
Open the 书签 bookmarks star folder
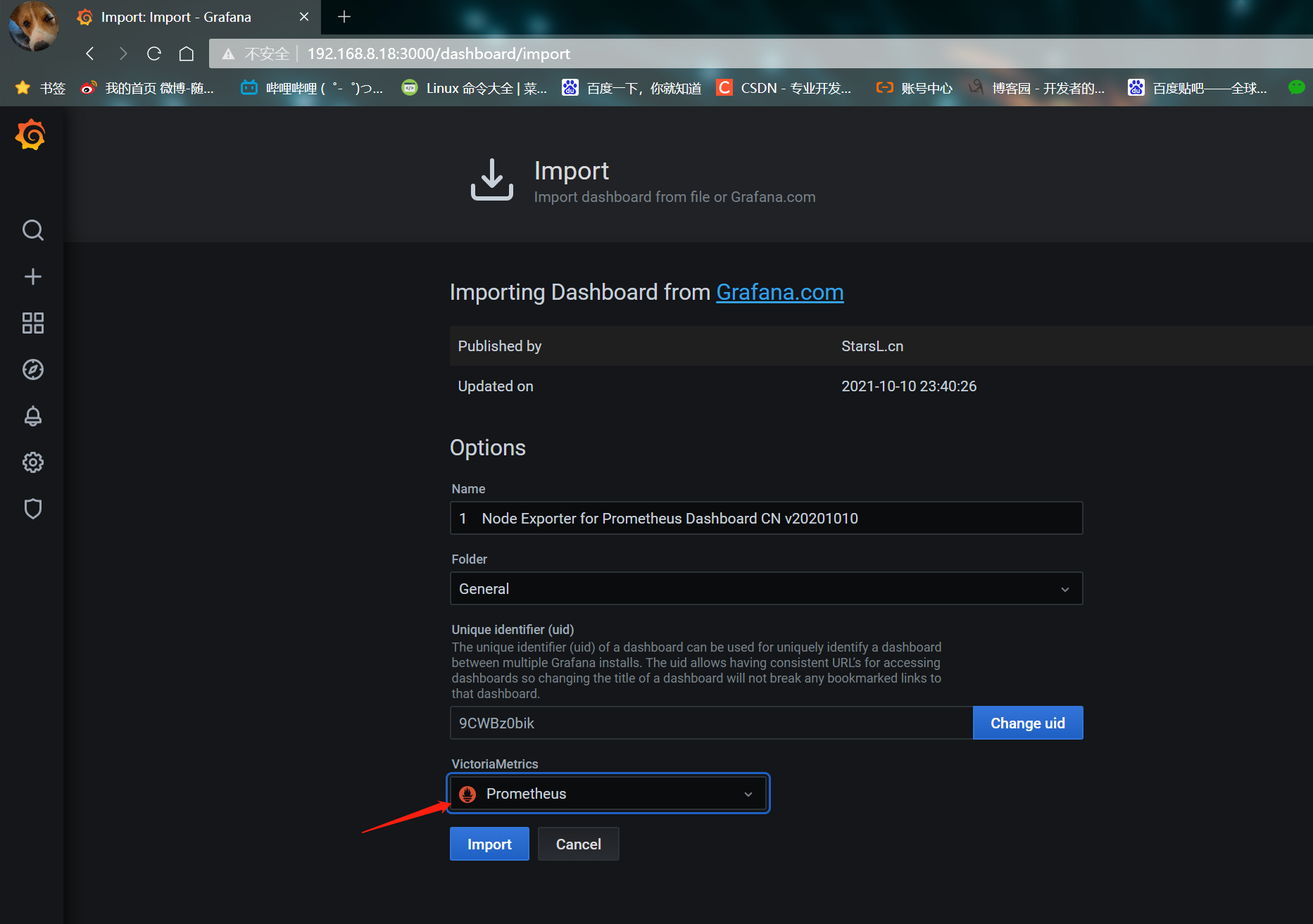[x=41, y=88]
